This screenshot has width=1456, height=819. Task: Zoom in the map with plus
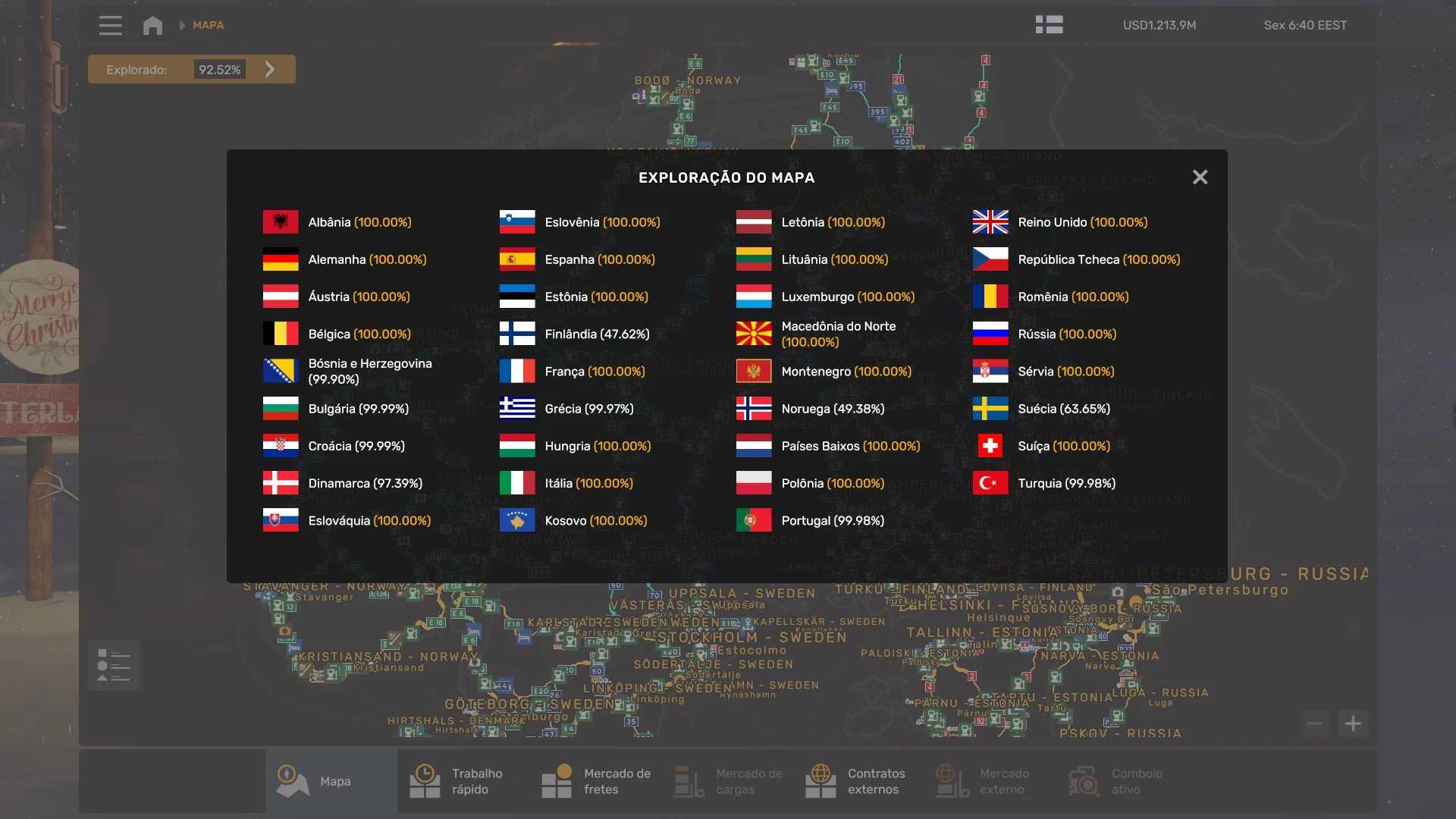[1353, 723]
